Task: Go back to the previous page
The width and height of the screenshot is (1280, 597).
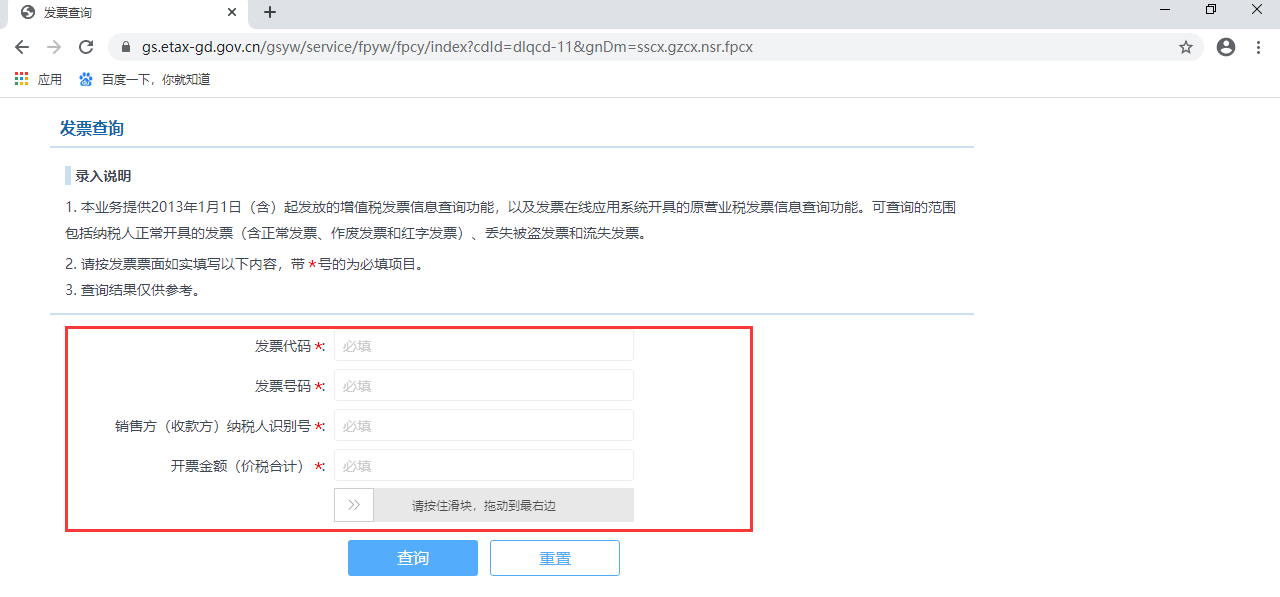Action: [x=22, y=47]
